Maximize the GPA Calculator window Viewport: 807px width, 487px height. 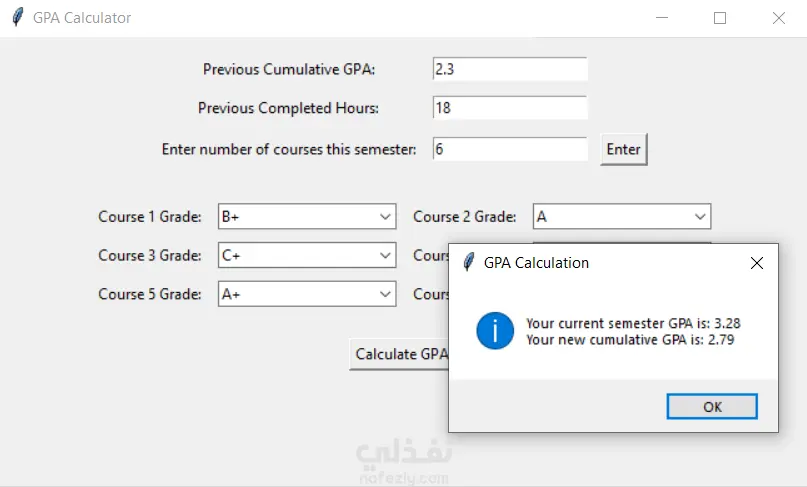click(720, 18)
